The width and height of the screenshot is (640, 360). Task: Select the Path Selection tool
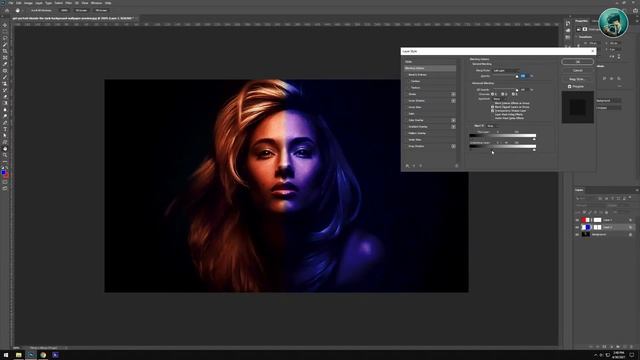[x=5, y=136]
